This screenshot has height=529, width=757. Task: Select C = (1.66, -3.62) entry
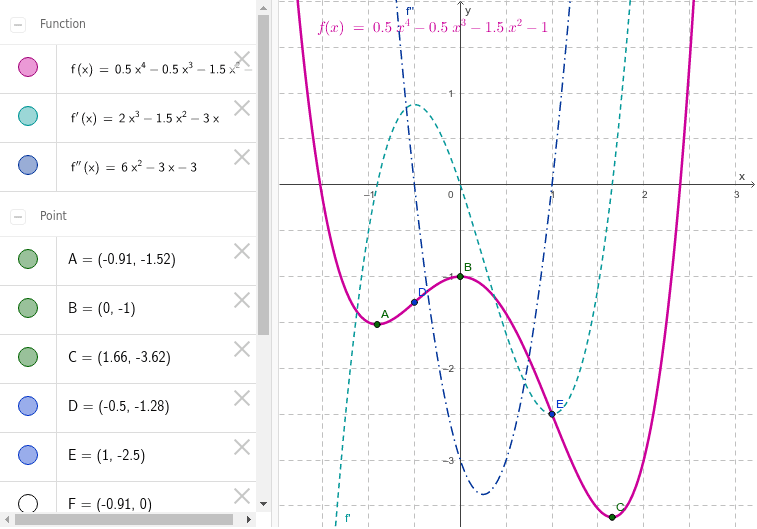pyautogui.click(x=119, y=357)
